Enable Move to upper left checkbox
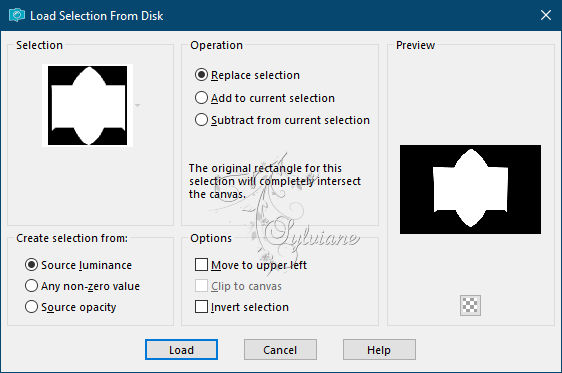Image resolution: width=562 pixels, height=373 pixels. 251,265
